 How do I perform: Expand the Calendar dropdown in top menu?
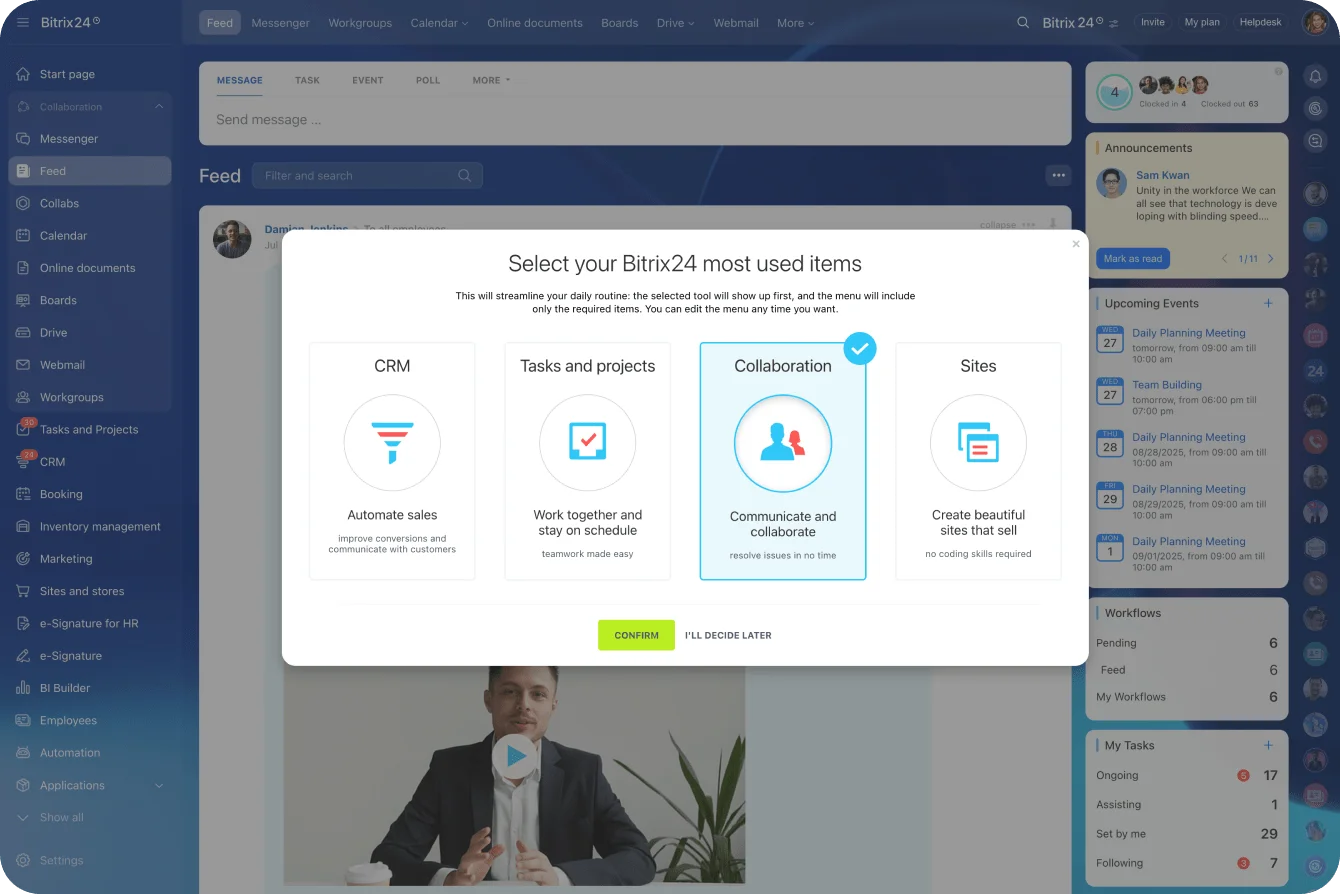(x=439, y=23)
